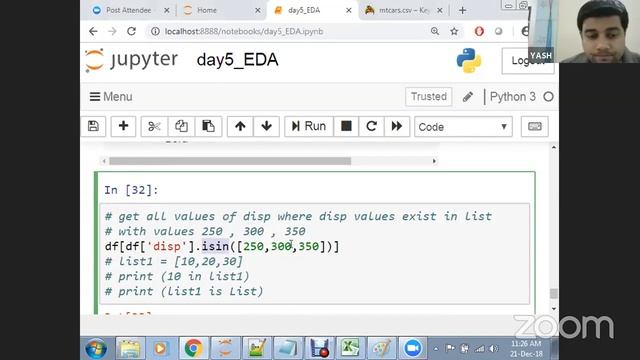
Task: Click notebook vertical scrollbar down arrow
Action: [x=554, y=309]
